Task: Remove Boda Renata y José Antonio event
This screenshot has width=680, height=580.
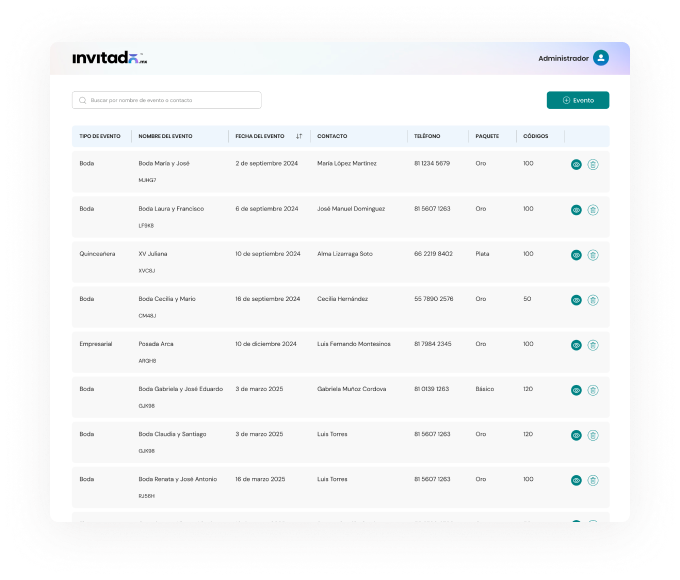Action: [x=593, y=481]
